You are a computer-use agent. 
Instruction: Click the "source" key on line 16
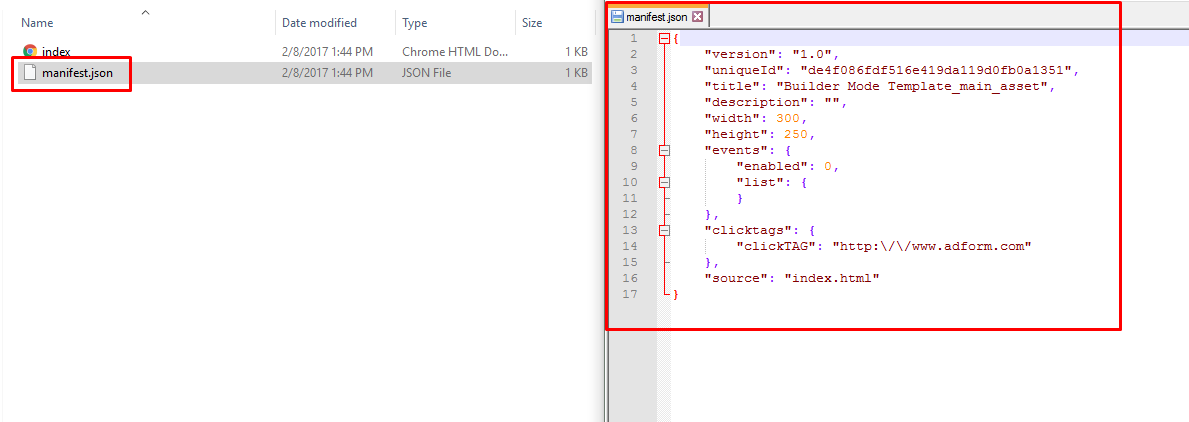[736, 278]
